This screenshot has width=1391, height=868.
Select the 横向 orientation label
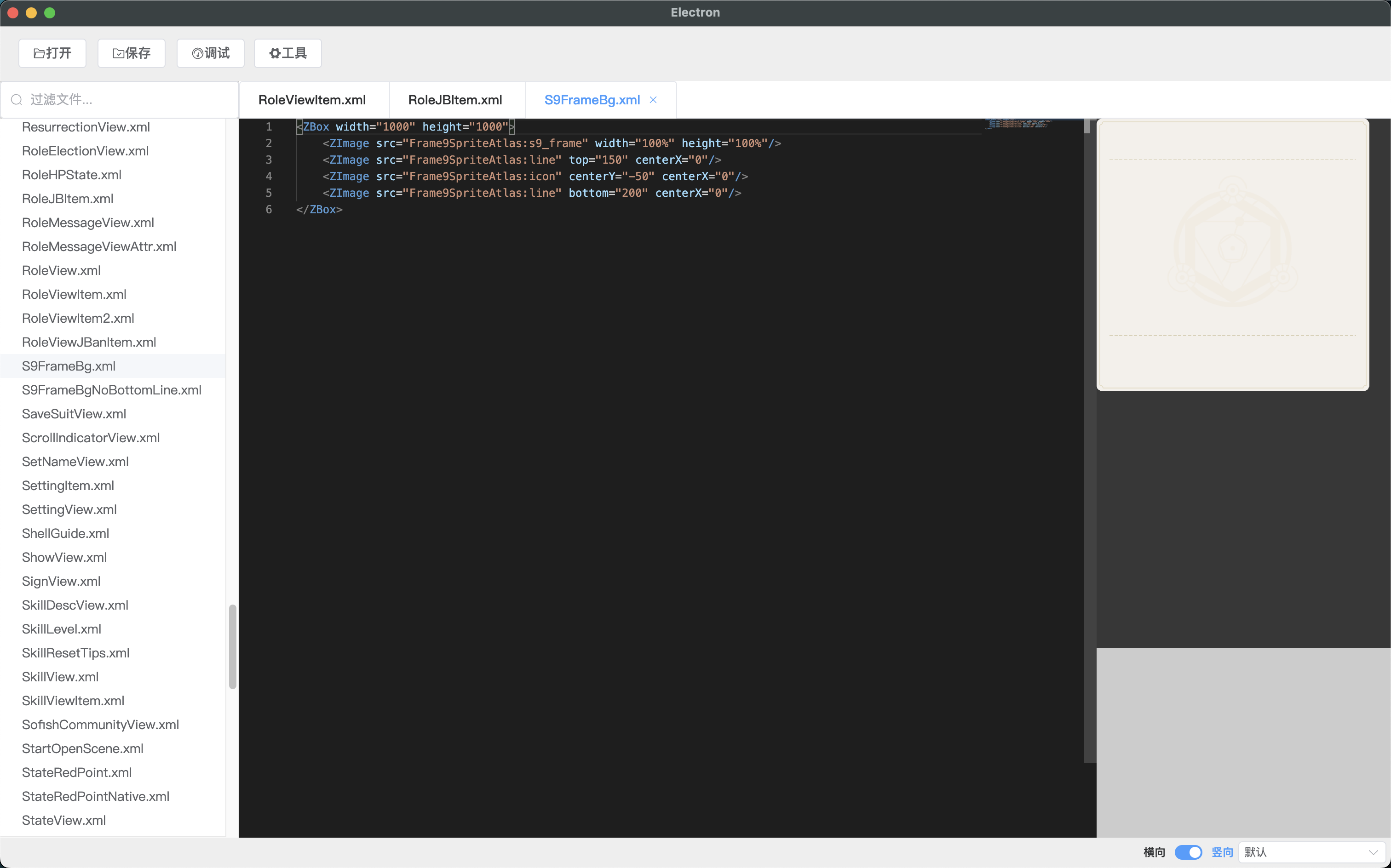[x=1154, y=852]
